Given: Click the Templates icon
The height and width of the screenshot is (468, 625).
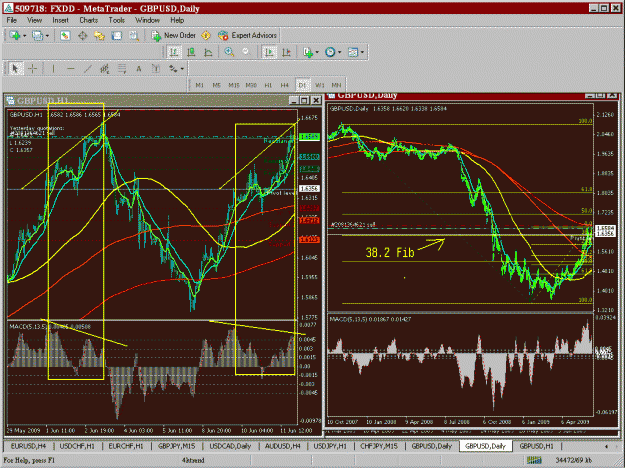Looking at the screenshot, I should [353, 52].
